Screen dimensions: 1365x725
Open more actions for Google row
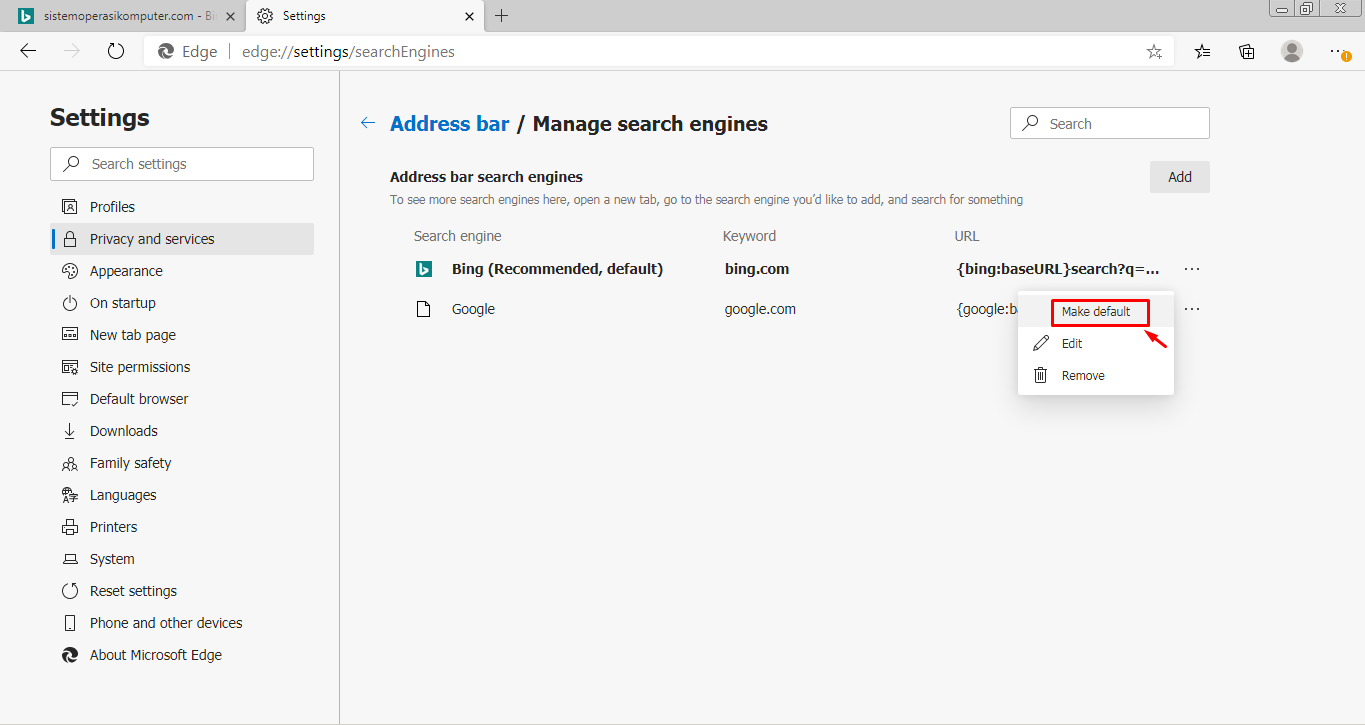coord(1191,309)
